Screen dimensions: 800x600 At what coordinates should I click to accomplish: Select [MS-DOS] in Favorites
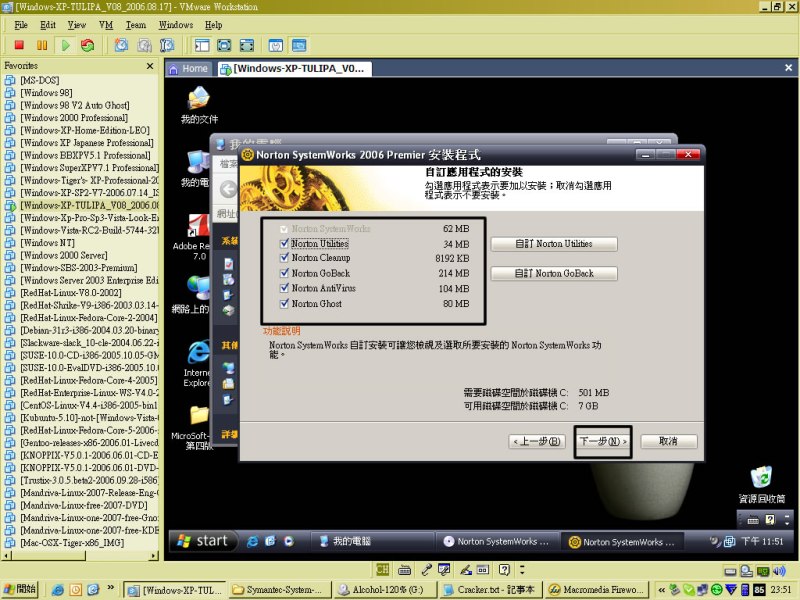click(40, 80)
